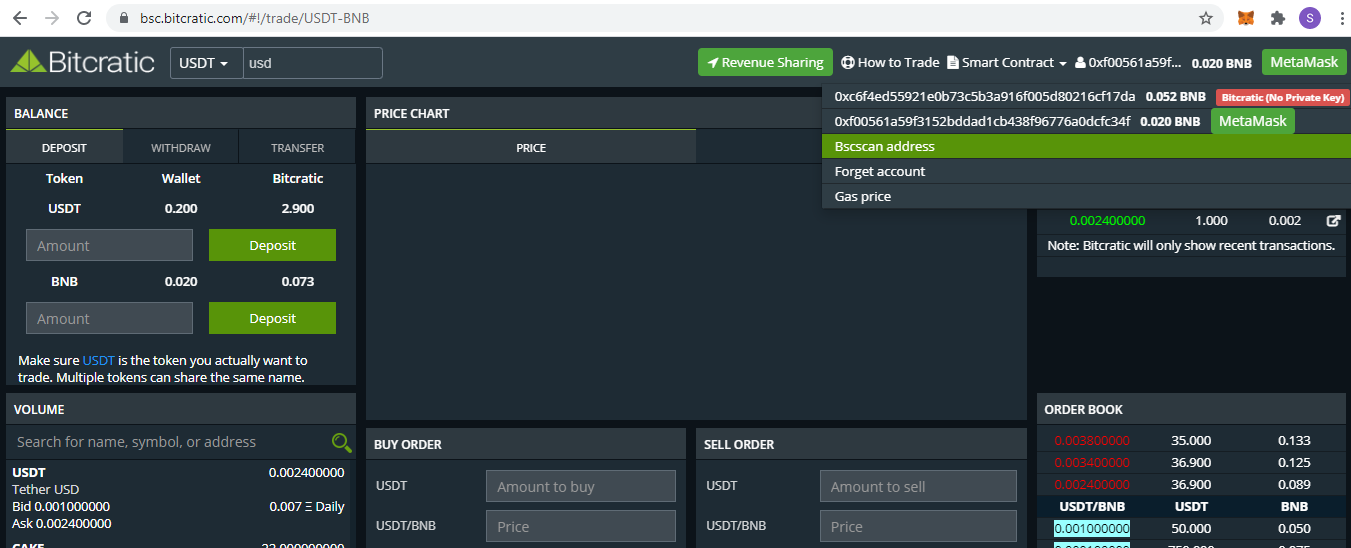Viewport: 1351px width, 548px height.
Task: Click the MetaMask fox extension icon
Action: click(x=1246, y=18)
